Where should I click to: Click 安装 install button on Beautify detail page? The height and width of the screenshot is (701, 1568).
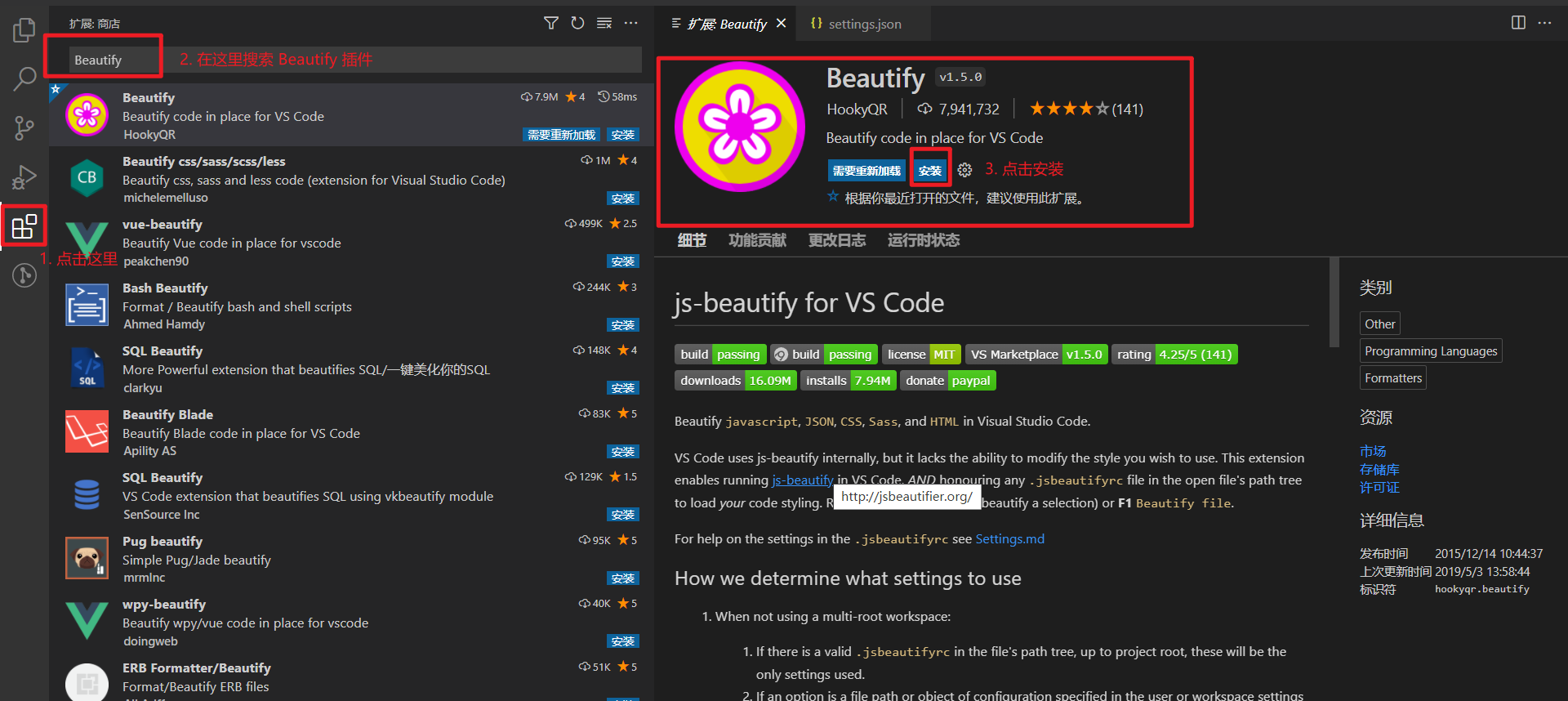coord(930,171)
